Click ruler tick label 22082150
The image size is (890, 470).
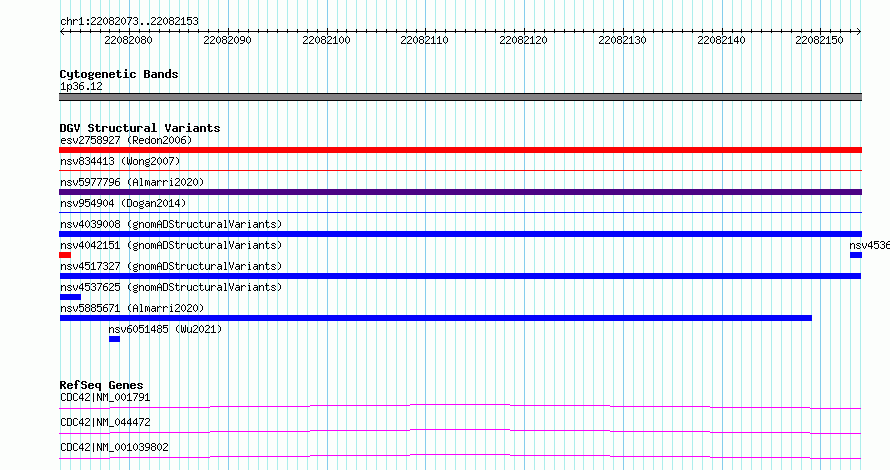tap(820, 40)
